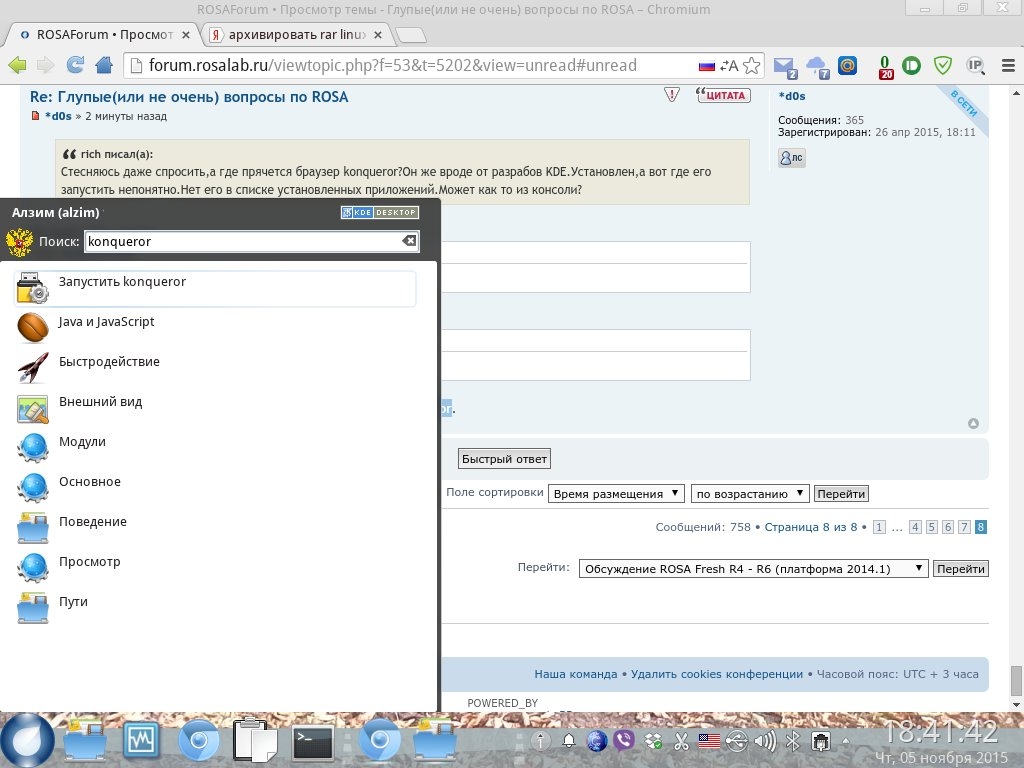Click 'Перейти' next to forum jump dropdown
Viewport: 1024px width, 768px height.
coord(961,569)
